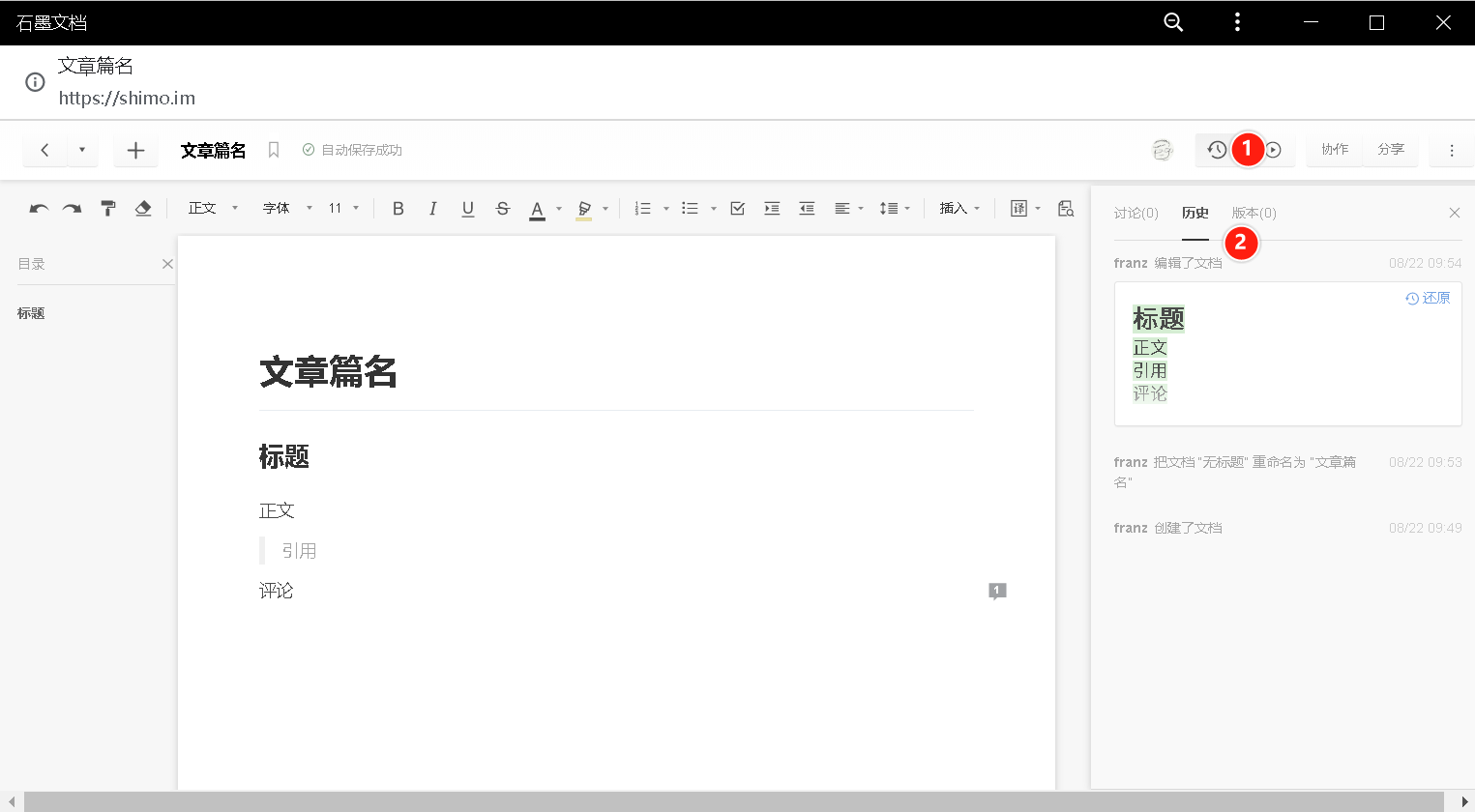The height and width of the screenshot is (812, 1475).
Task: Start presentation mode play icon
Action: (x=1274, y=150)
